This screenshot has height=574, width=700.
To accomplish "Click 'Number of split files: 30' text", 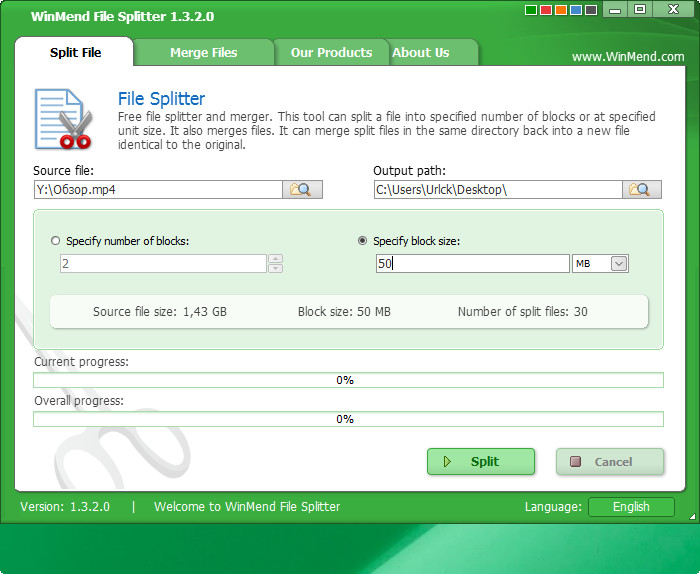I will point(522,312).
